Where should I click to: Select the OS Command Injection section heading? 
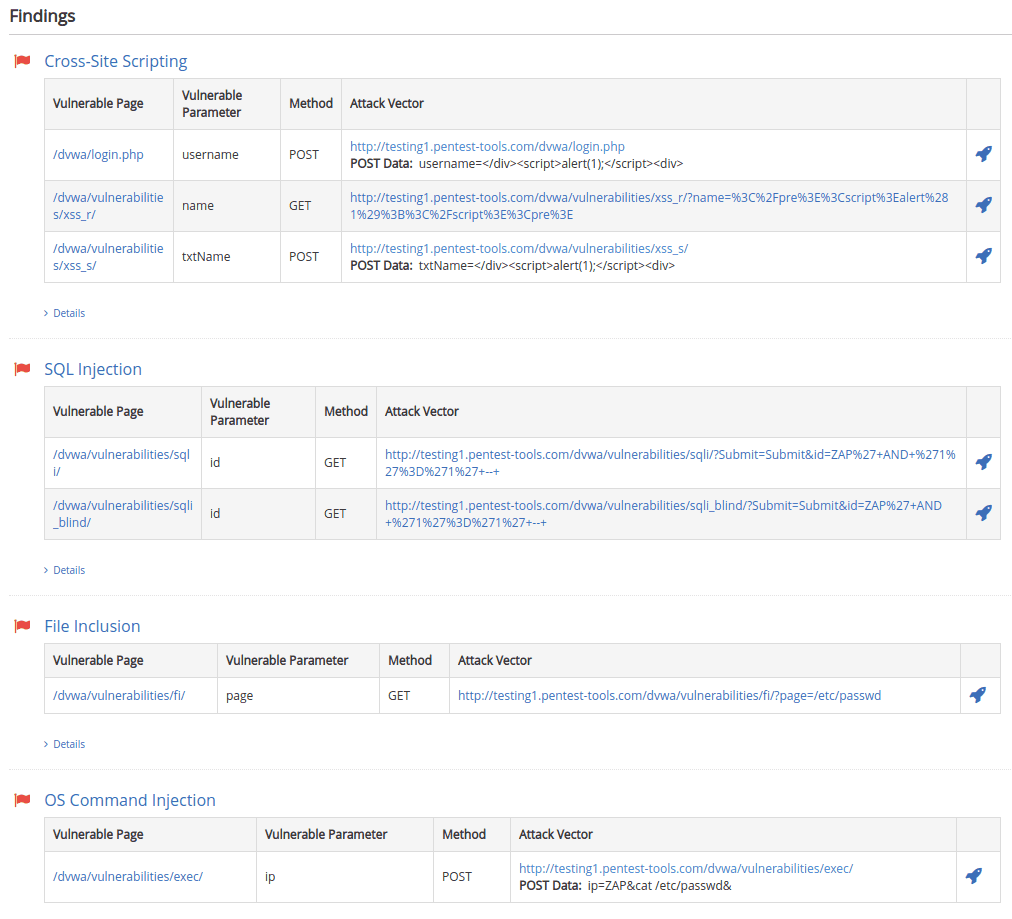(130, 800)
